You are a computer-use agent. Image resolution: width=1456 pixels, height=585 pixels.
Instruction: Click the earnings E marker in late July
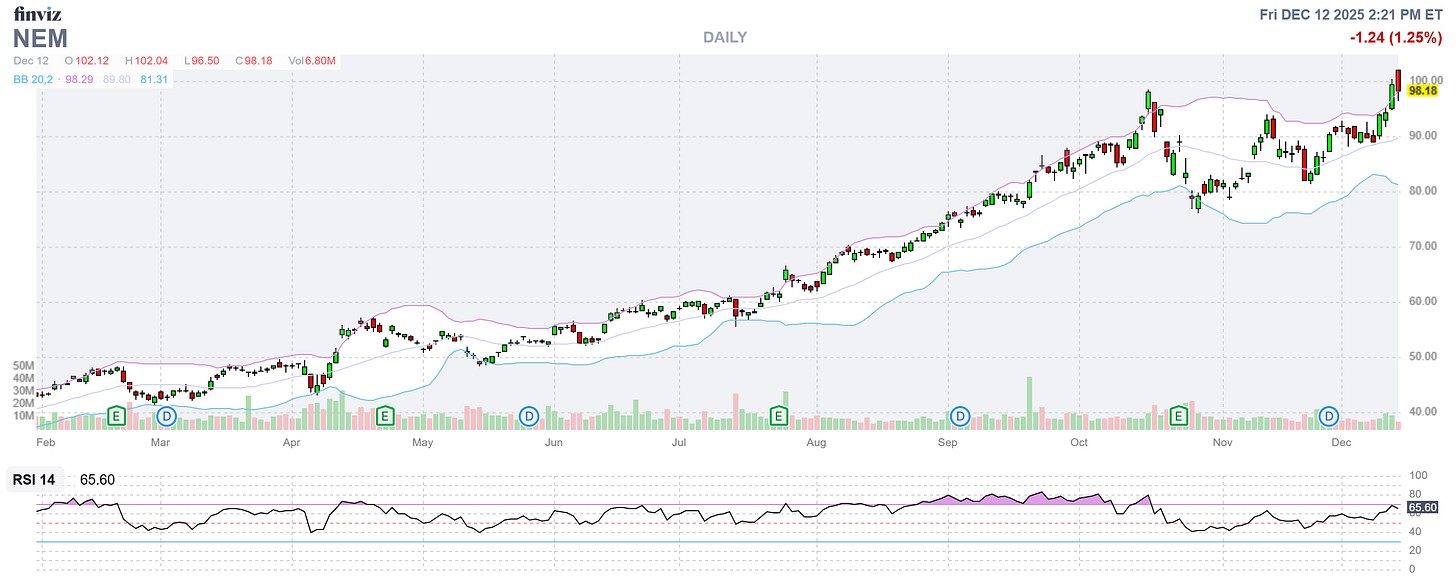[x=779, y=414]
